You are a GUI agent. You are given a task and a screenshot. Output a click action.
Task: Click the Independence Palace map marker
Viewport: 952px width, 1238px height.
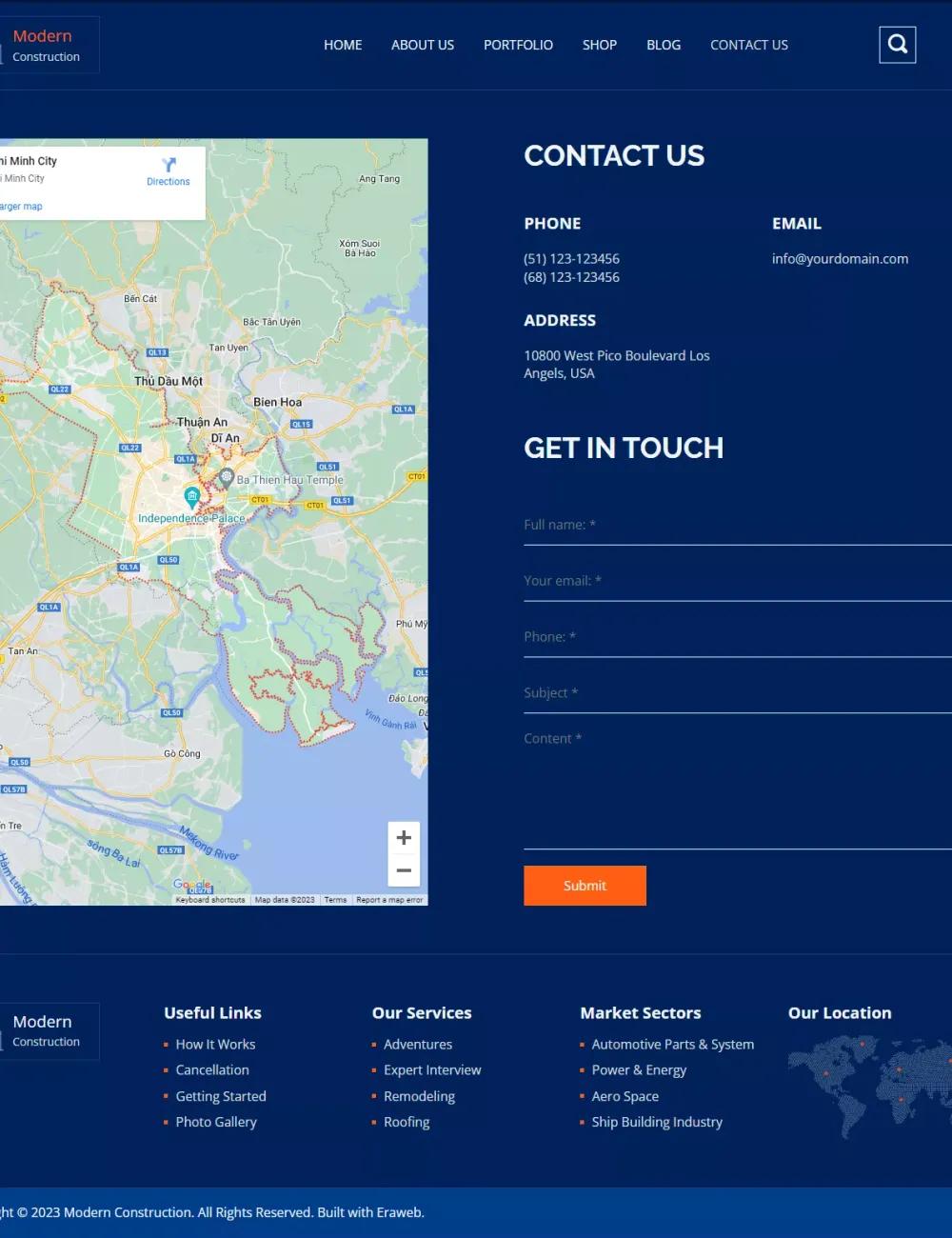(x=192, y=496)
